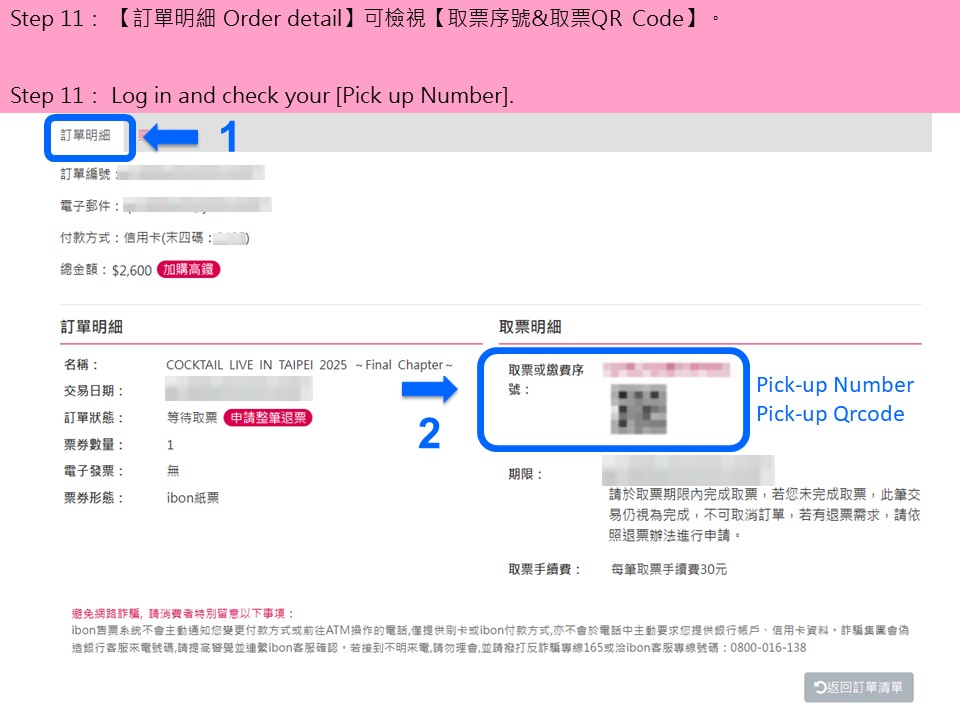Click the blurred pick-up QR code image
Image resolution: width=960 pixels, height=720 pixels.
click(x=639, y=409)
